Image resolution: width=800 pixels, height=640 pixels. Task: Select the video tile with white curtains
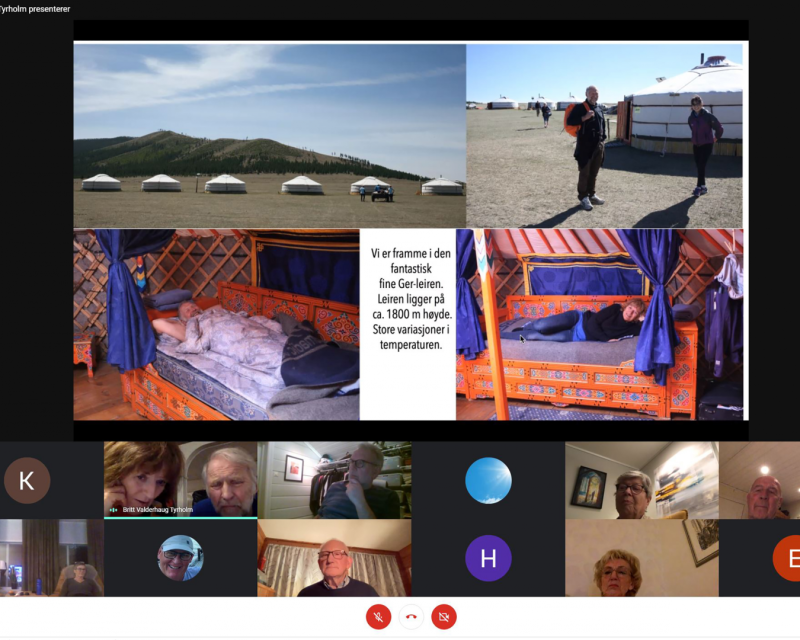click(x=334, y=558)
